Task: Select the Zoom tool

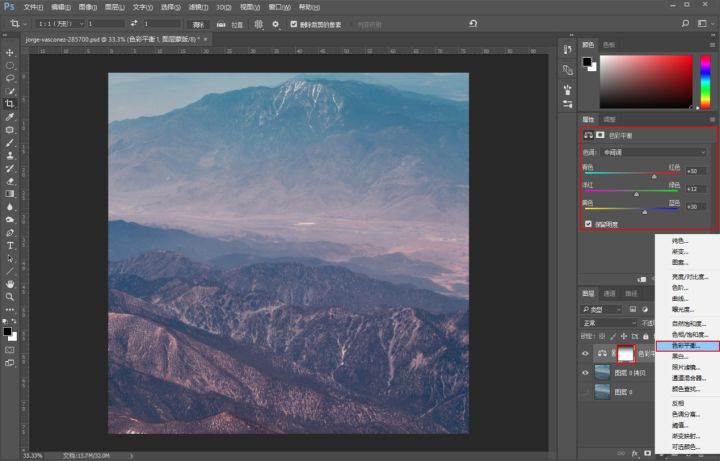Action: coord(10,297)
